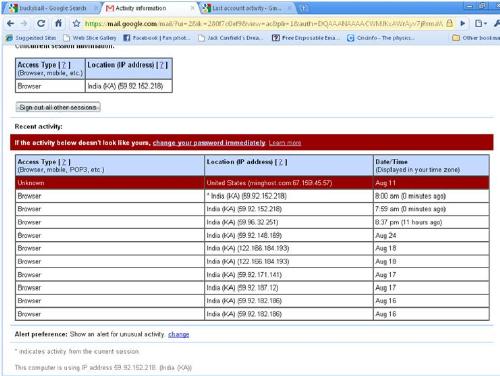Switch to the Google Search tab
The height and width of the screenshot is (376, 500).
52,8
